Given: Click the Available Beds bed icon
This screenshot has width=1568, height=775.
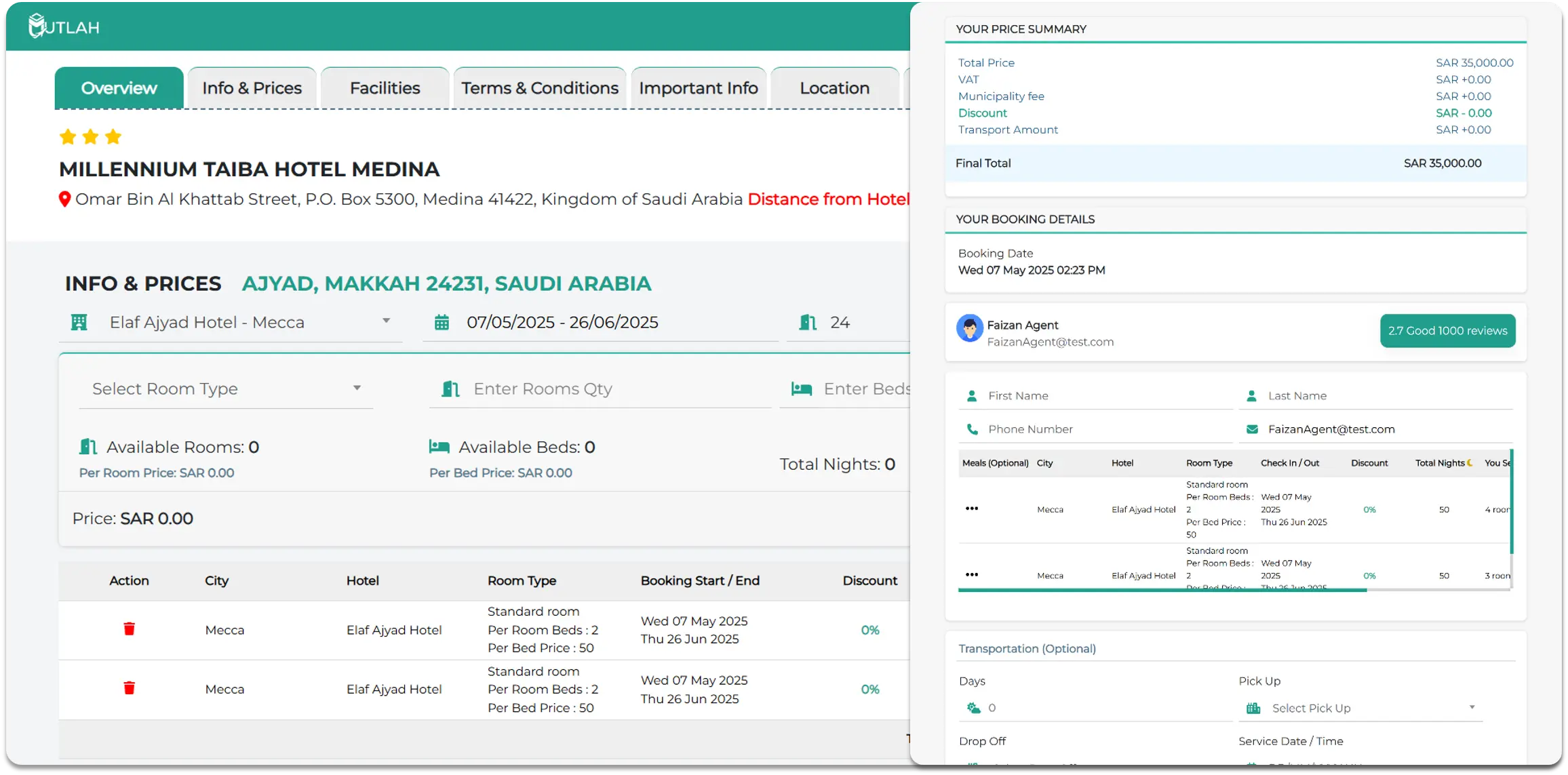Looking at the screenshot, I should click(439, 447).
